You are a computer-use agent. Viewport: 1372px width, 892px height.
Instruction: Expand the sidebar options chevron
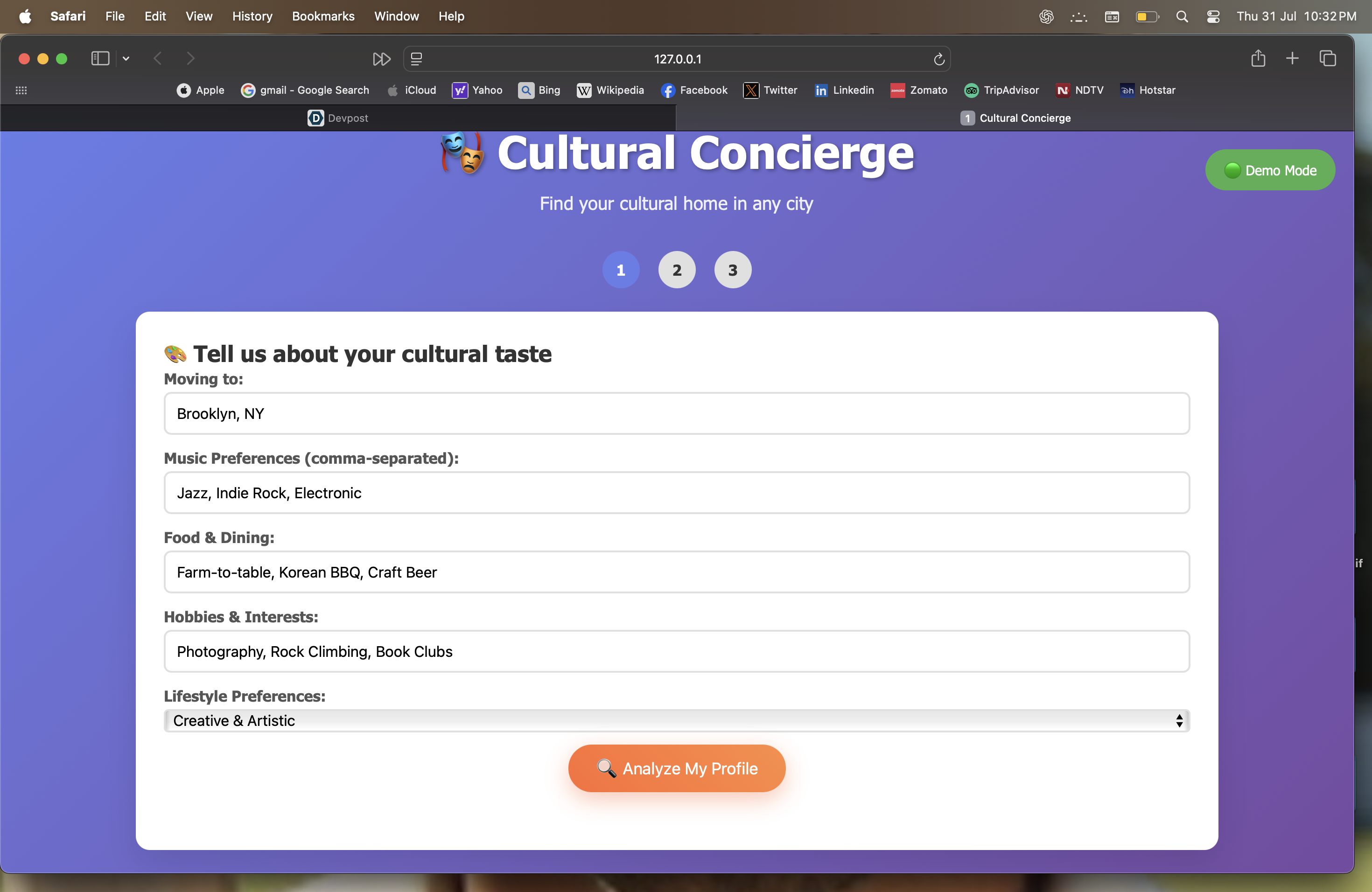(x=126, y=59)
